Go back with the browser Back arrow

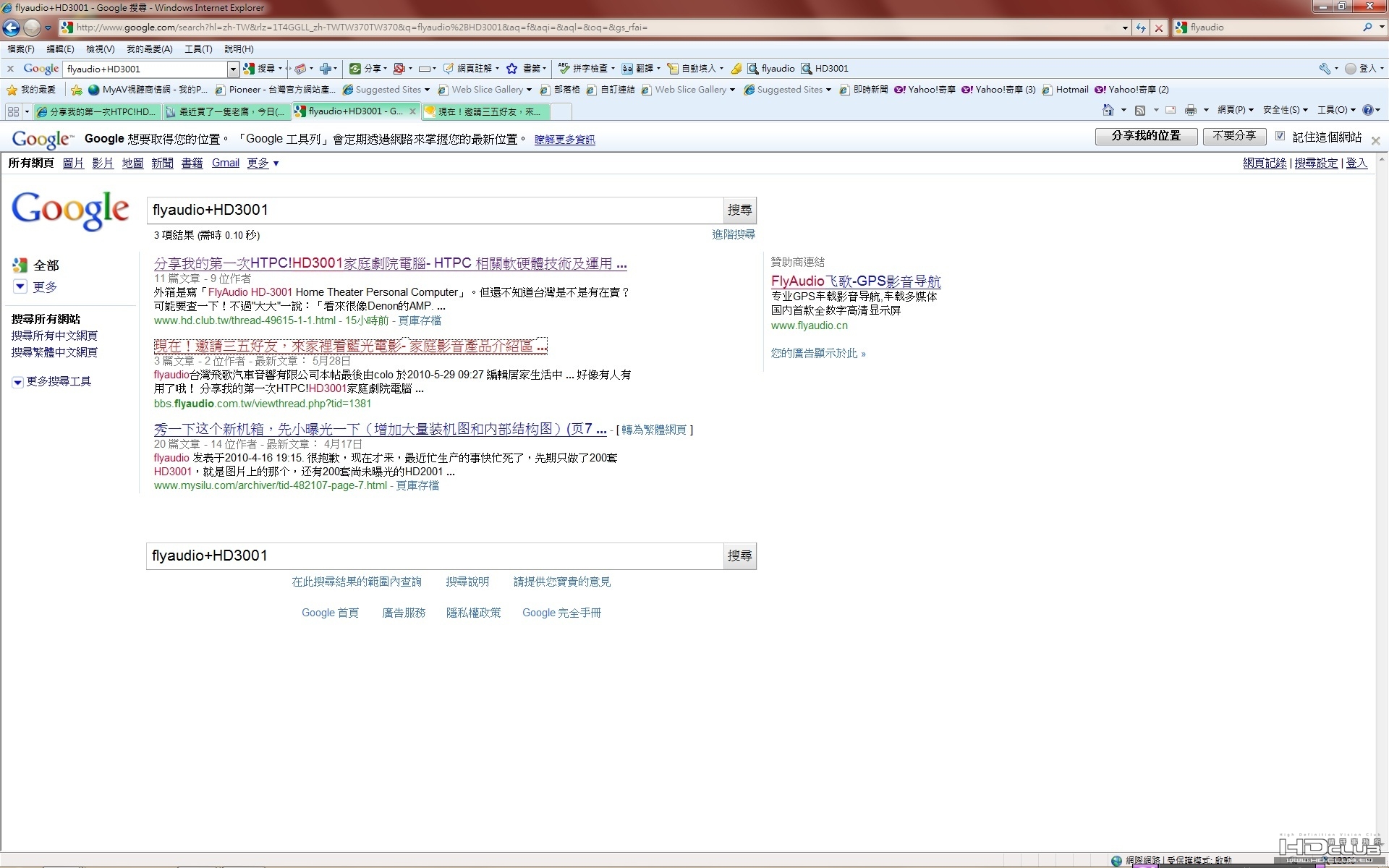(x=11, y=27)
